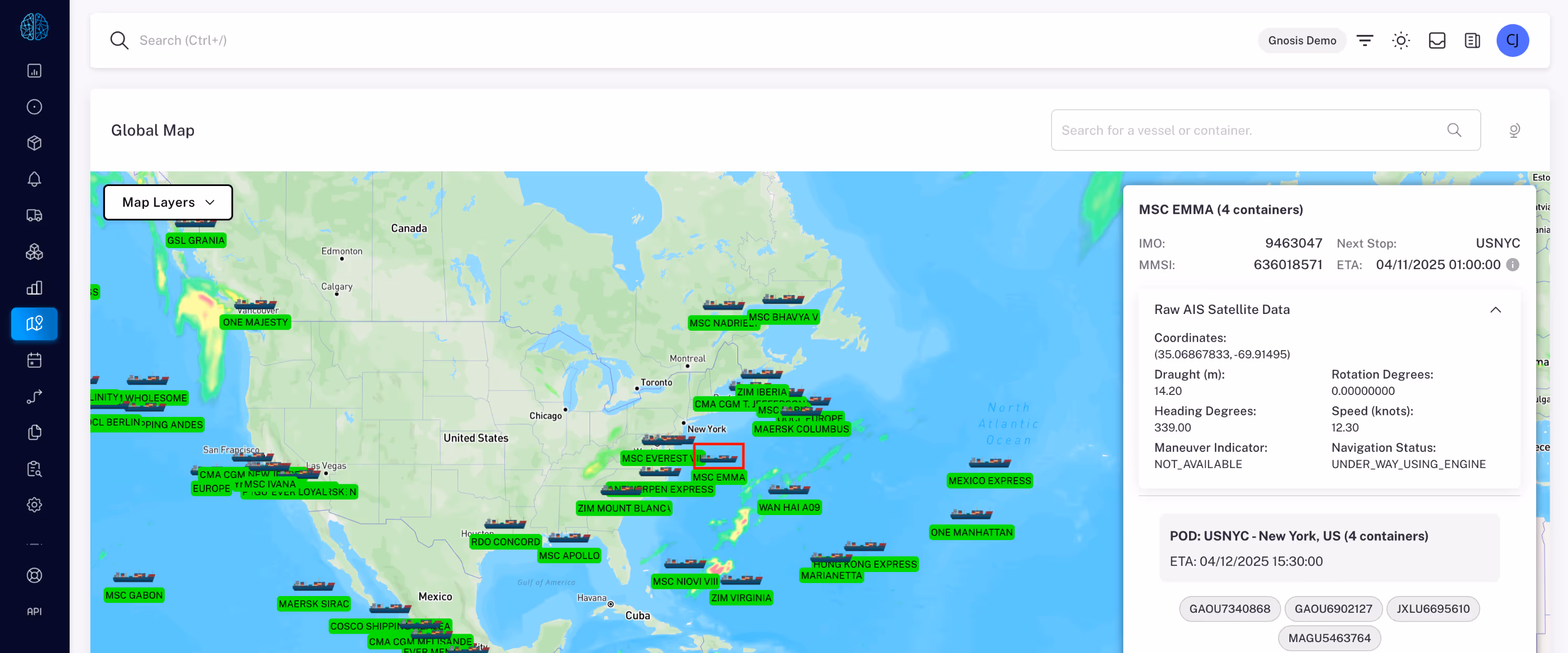Open the Gnosis Demo account selector
The height and width of the screenshot is (653, 1568).
click(1301, 40)
